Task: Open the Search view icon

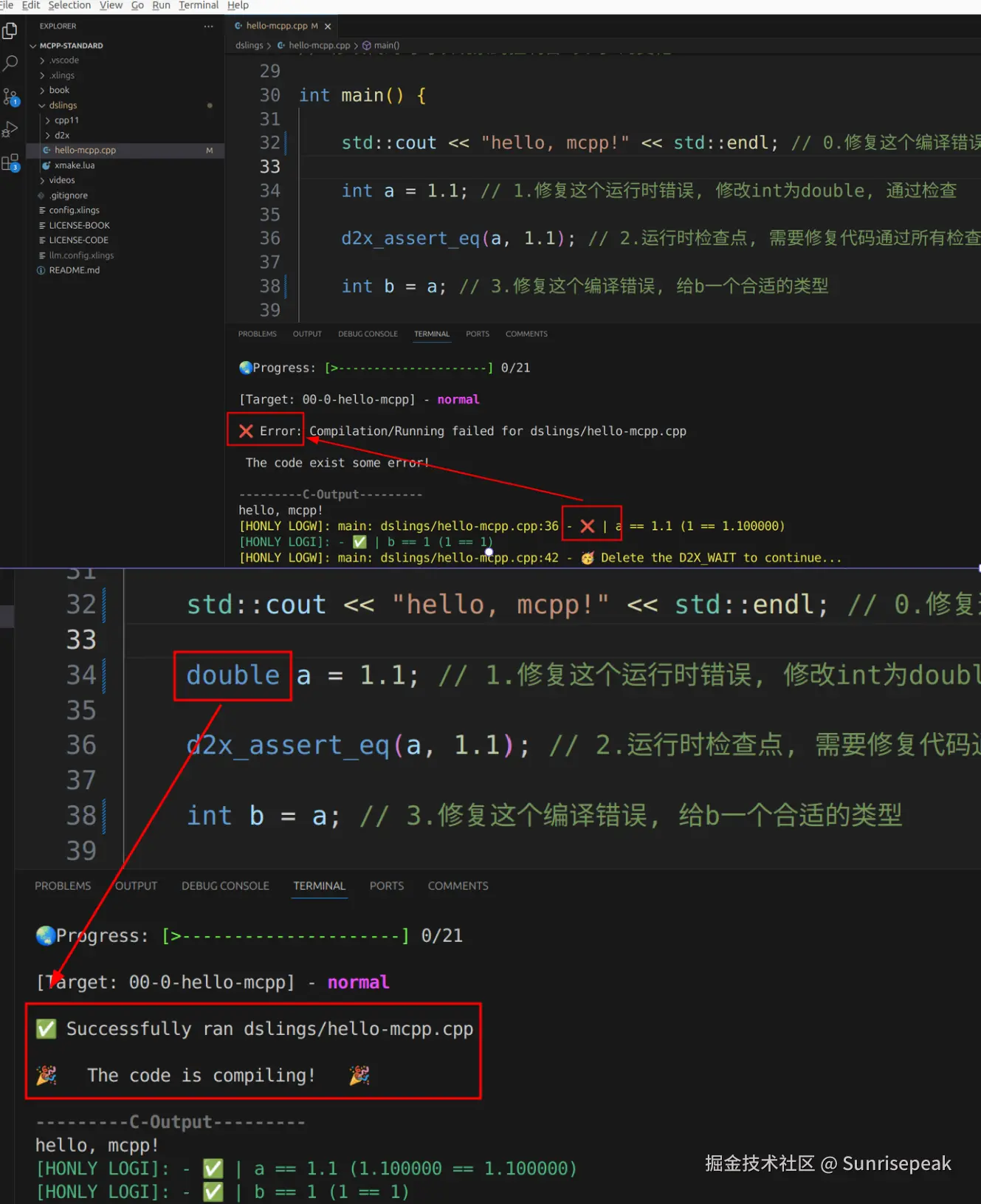Action: coord(10,63)
